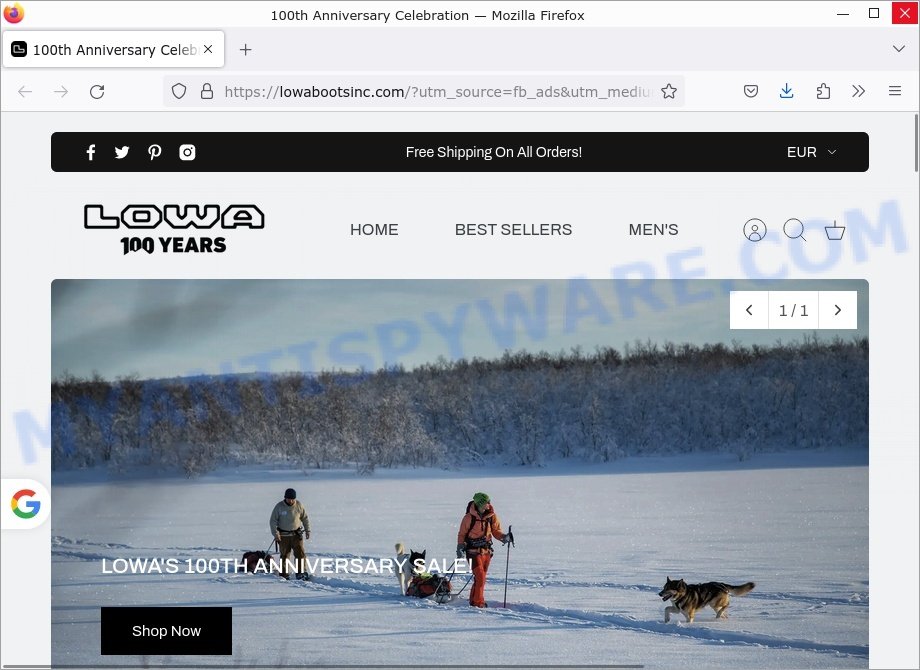The height and width of the screenshot is (670, 920).
Task: Show next slide in banner carousel
Action: coord(838,310)
